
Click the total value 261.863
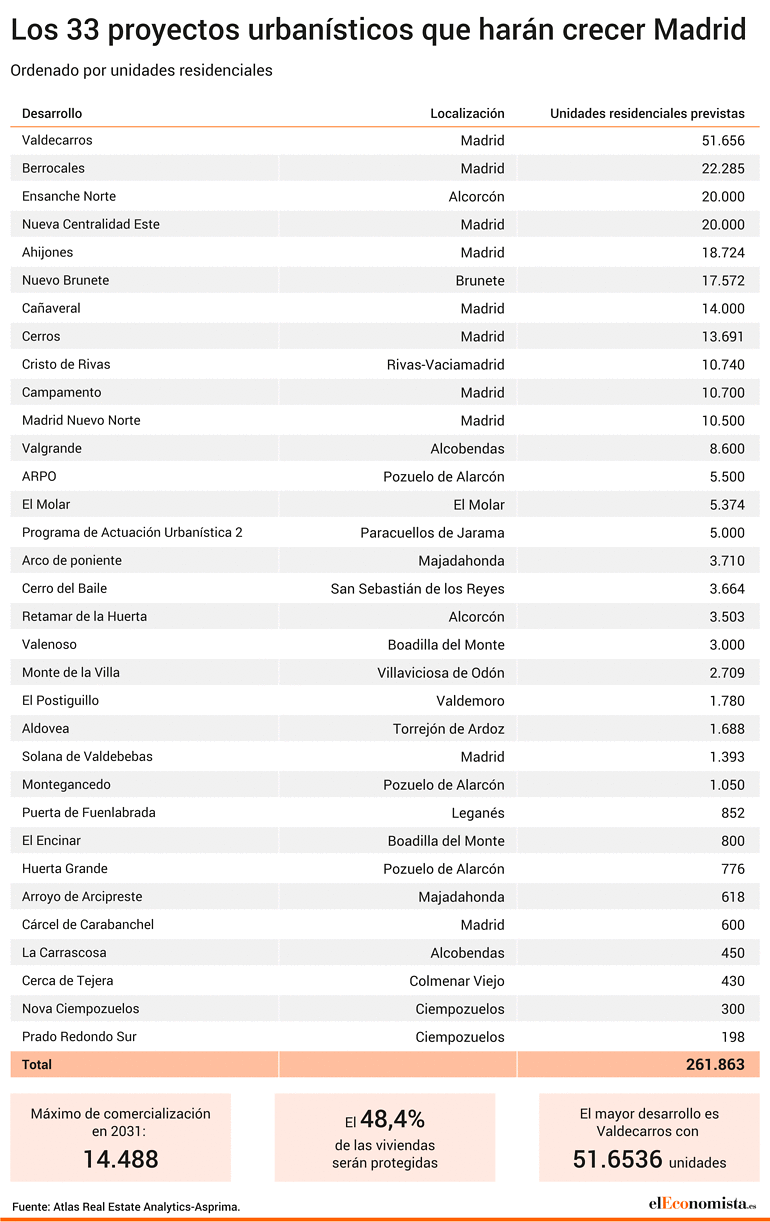point(715,1064)
